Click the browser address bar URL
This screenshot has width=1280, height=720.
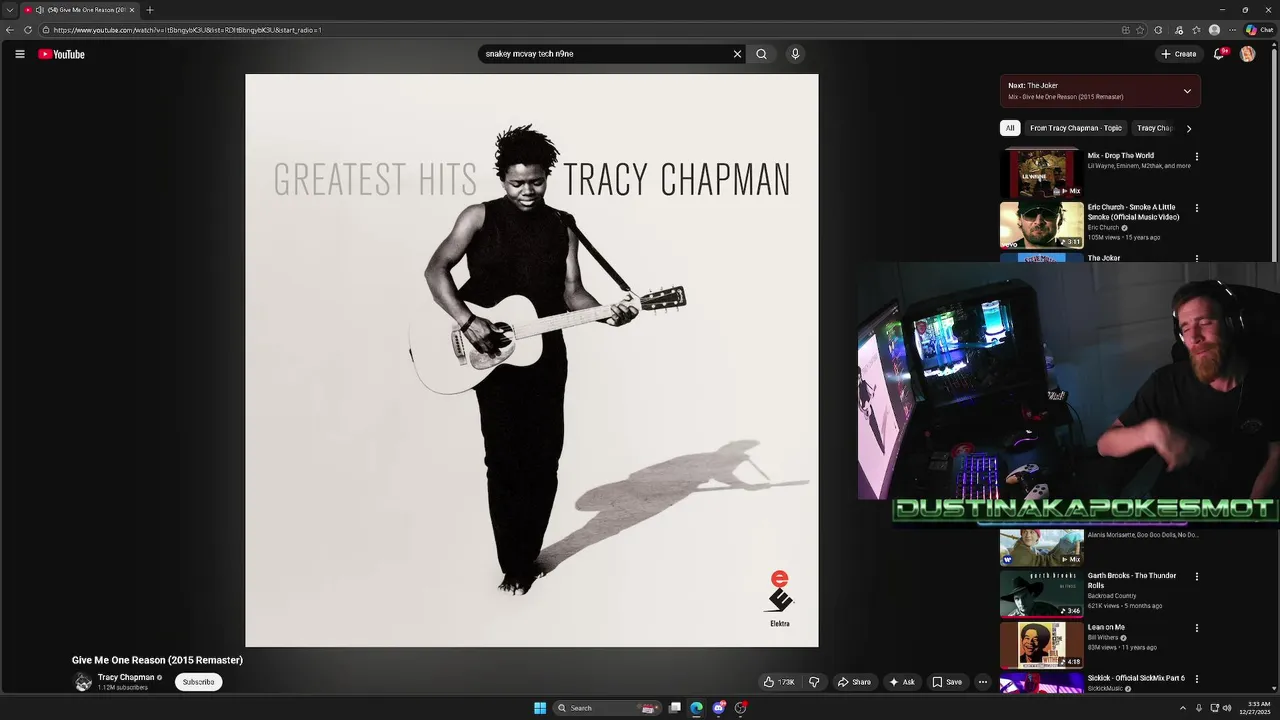tap(187, 30)
